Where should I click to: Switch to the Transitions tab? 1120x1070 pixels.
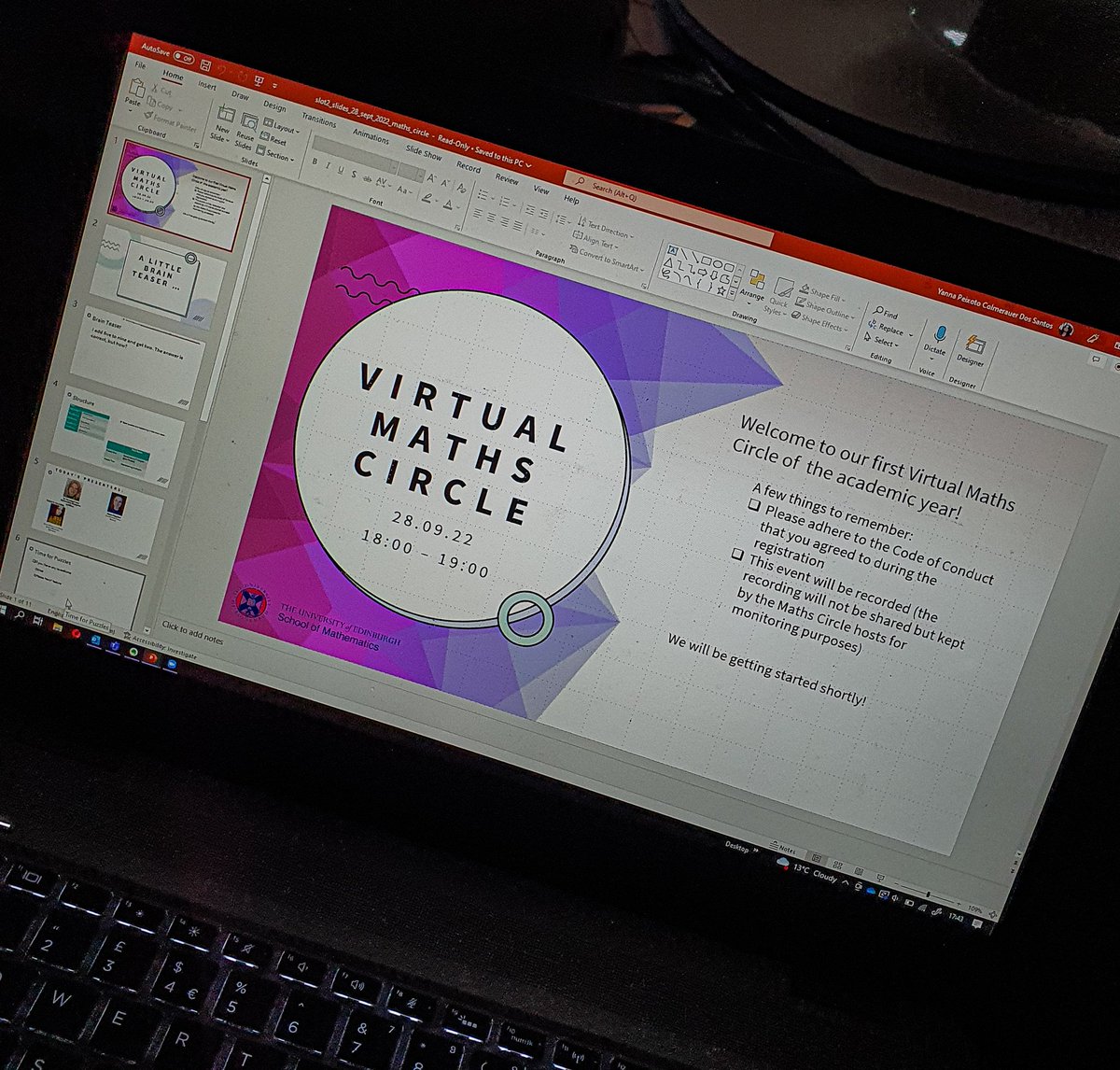pyautogui.click(x=319, y=120)
